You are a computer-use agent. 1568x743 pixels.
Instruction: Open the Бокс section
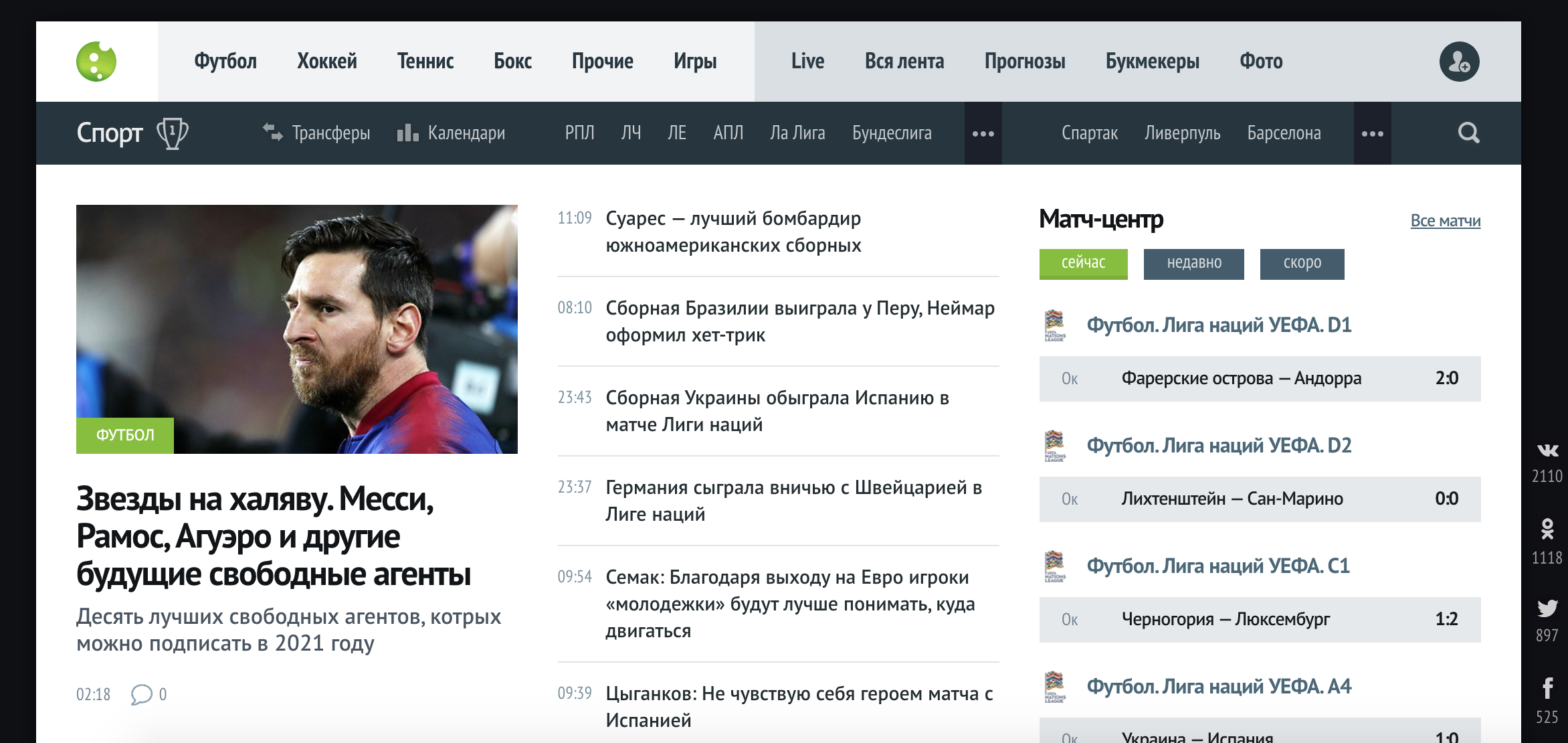click(513, 62)
